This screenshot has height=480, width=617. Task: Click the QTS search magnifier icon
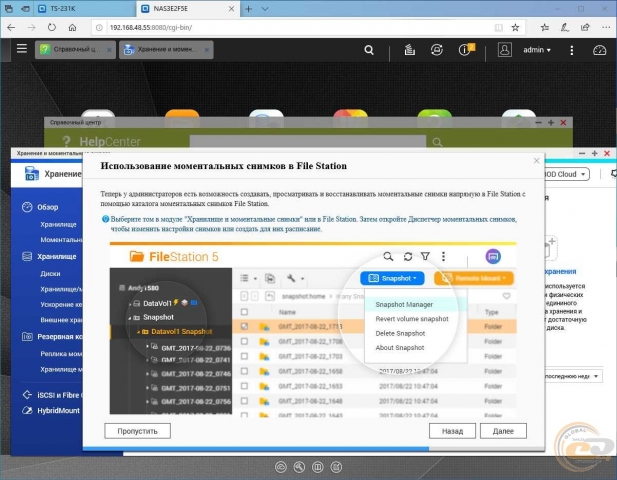click(369, 50)
